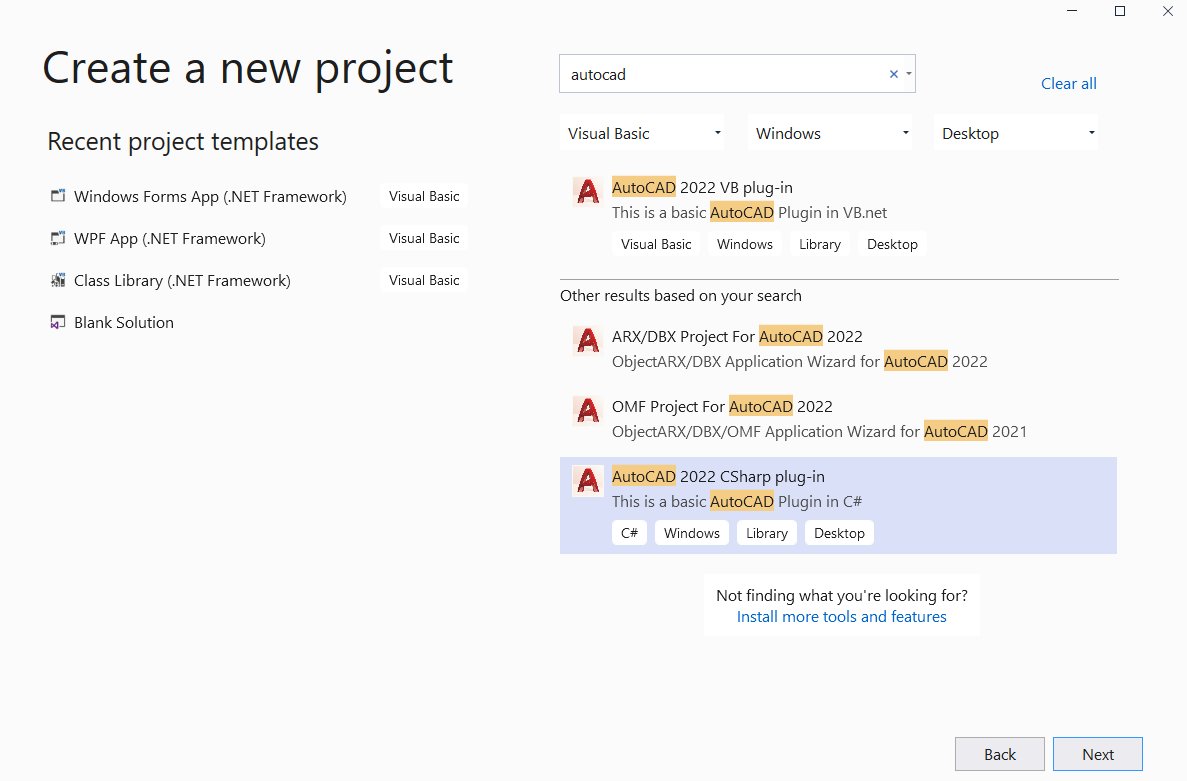Click the Class Library template icon
Viewport: 1187px width, 781px height.
[57, 280]
